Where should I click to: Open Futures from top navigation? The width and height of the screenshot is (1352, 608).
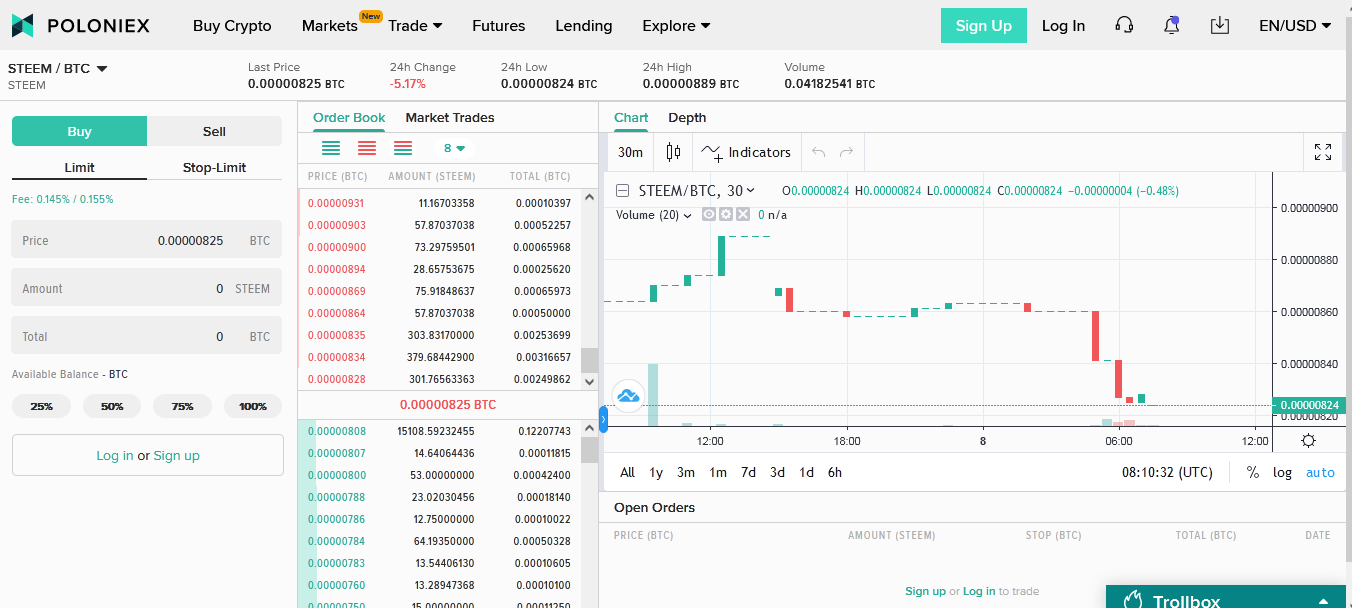coord(498,26)
